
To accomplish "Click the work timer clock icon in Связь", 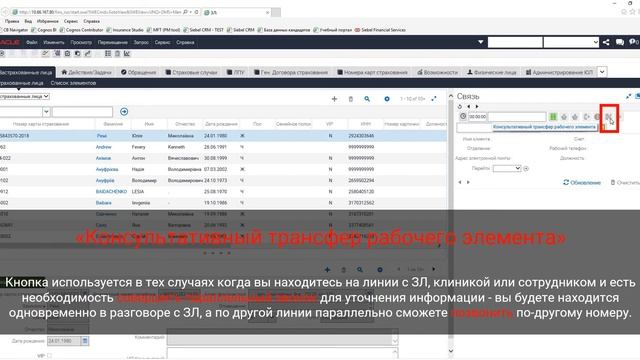I will [463, 116].
